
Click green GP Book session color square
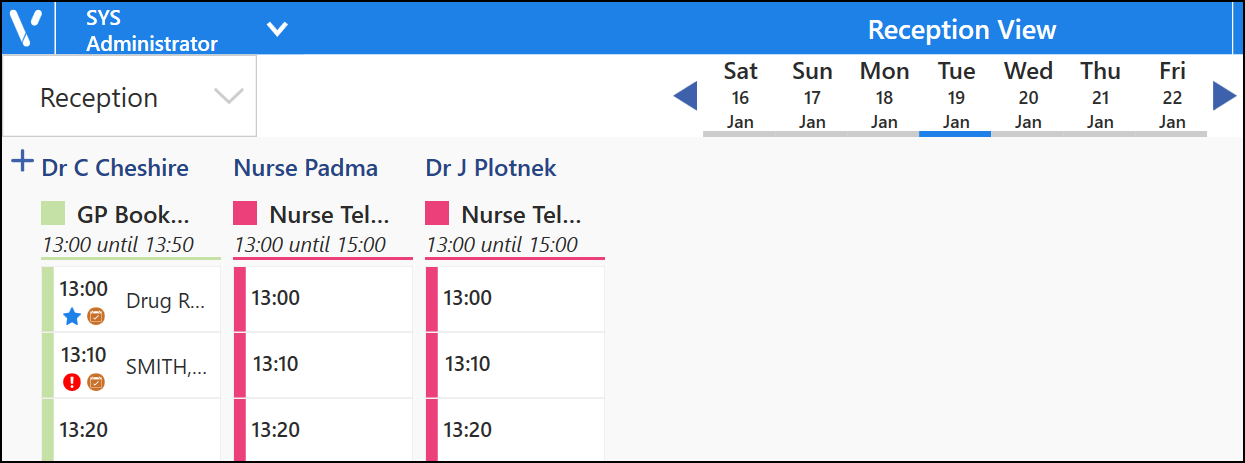pyautogui.click(x=53, y=214)
